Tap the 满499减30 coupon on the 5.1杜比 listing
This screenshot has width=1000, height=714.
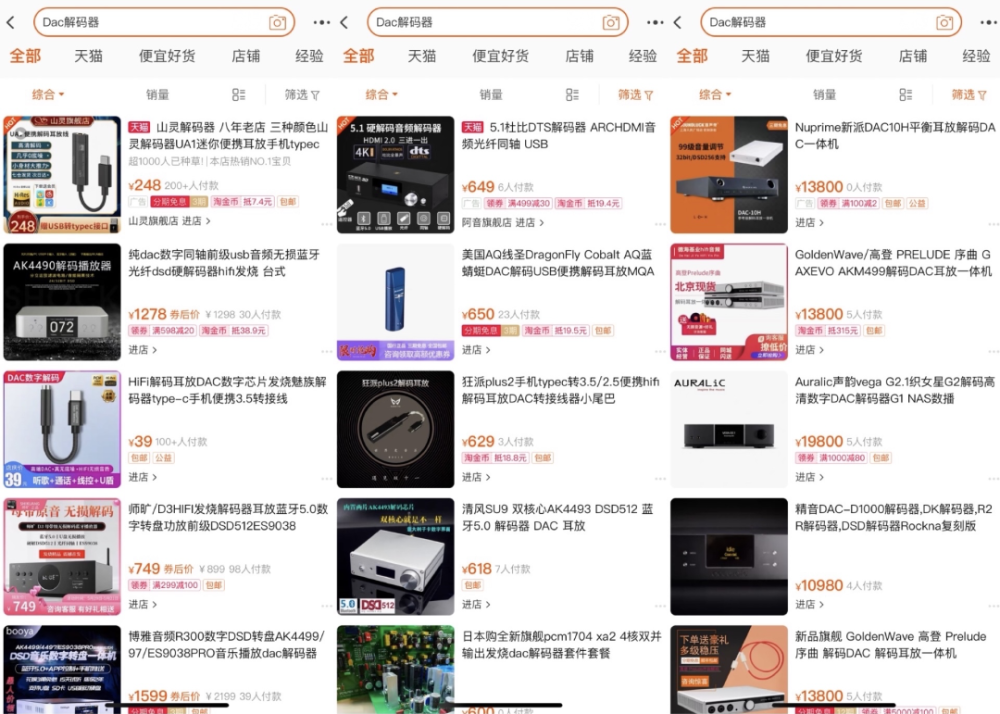[x=529, y=203]
